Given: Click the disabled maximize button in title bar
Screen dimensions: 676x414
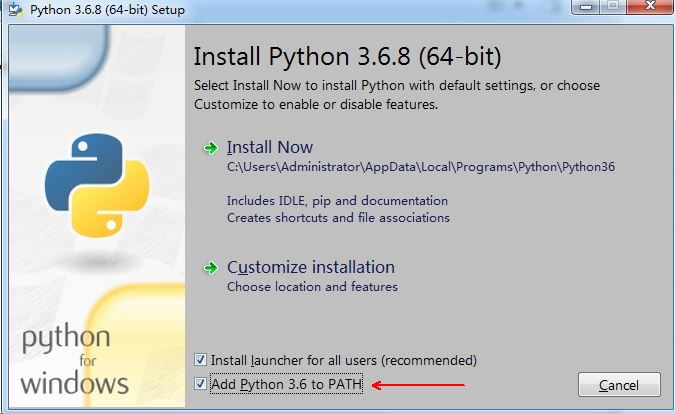Looking at the screenshot, I should point(613,6).
